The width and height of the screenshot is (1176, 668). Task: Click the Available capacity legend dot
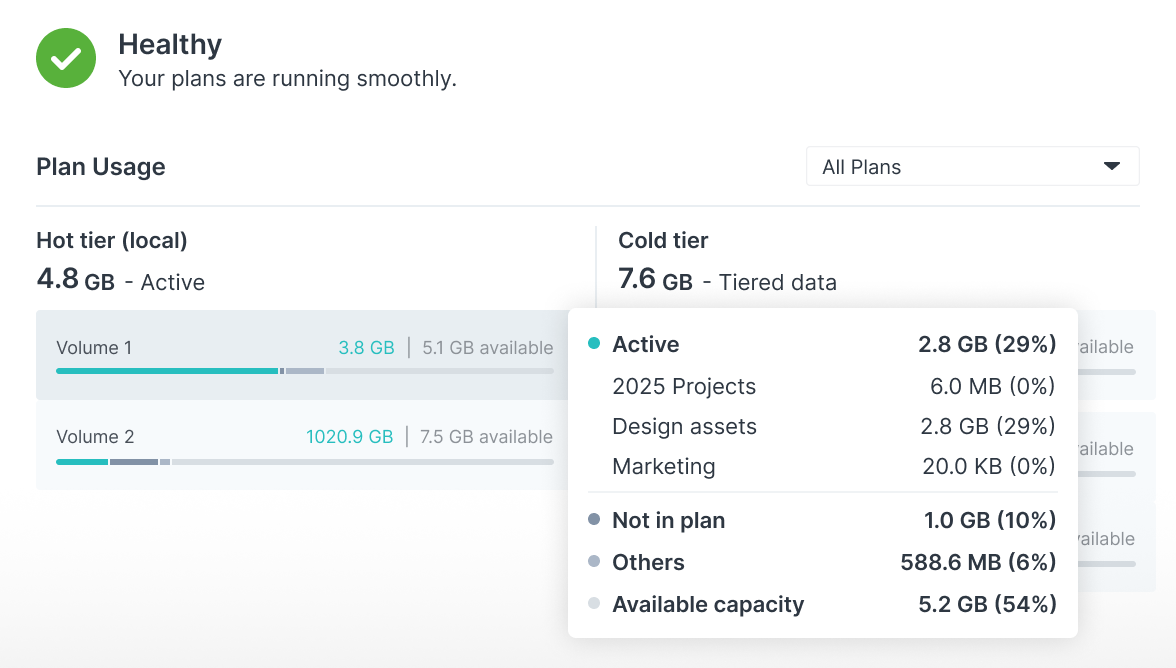click(x=594, y=604)
